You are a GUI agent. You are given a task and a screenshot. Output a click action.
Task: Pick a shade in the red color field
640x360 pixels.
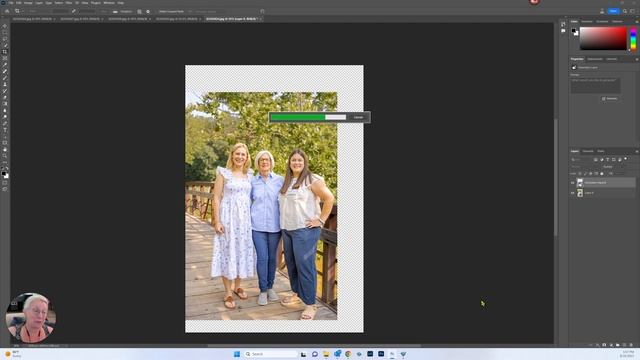[603, 38]
